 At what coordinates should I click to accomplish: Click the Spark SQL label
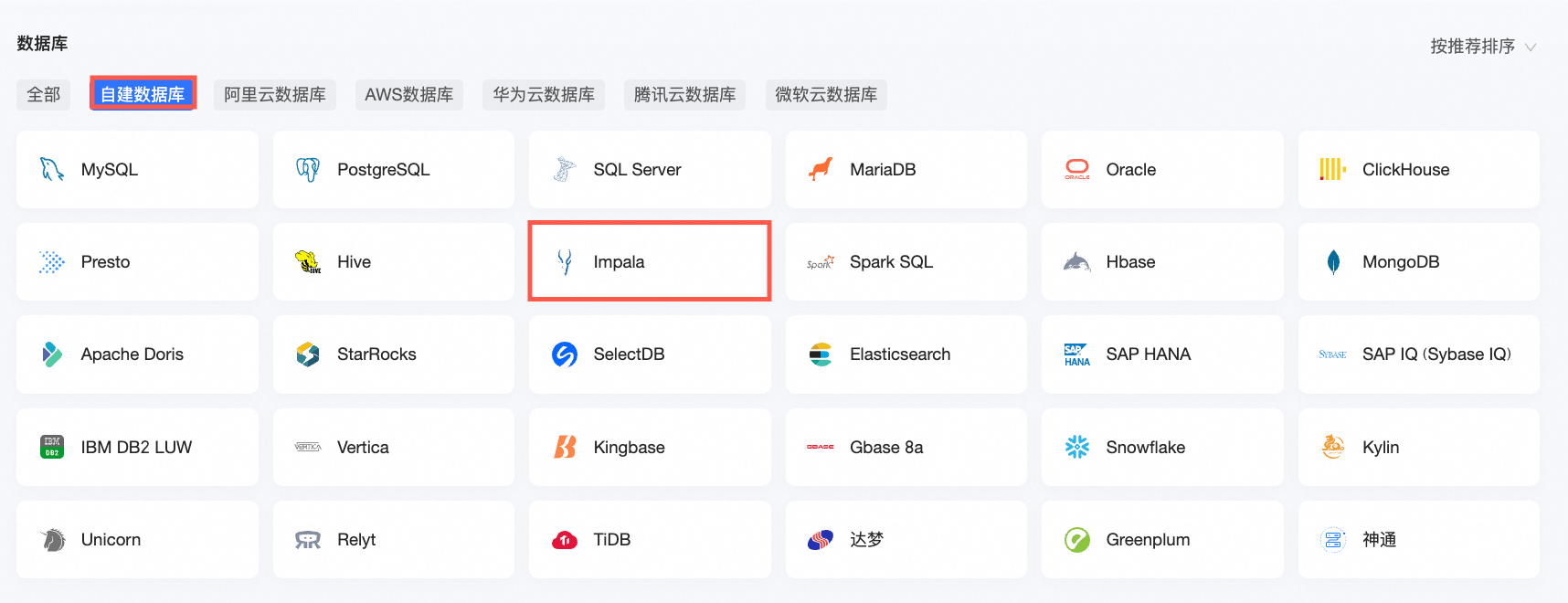coord(891,262)
